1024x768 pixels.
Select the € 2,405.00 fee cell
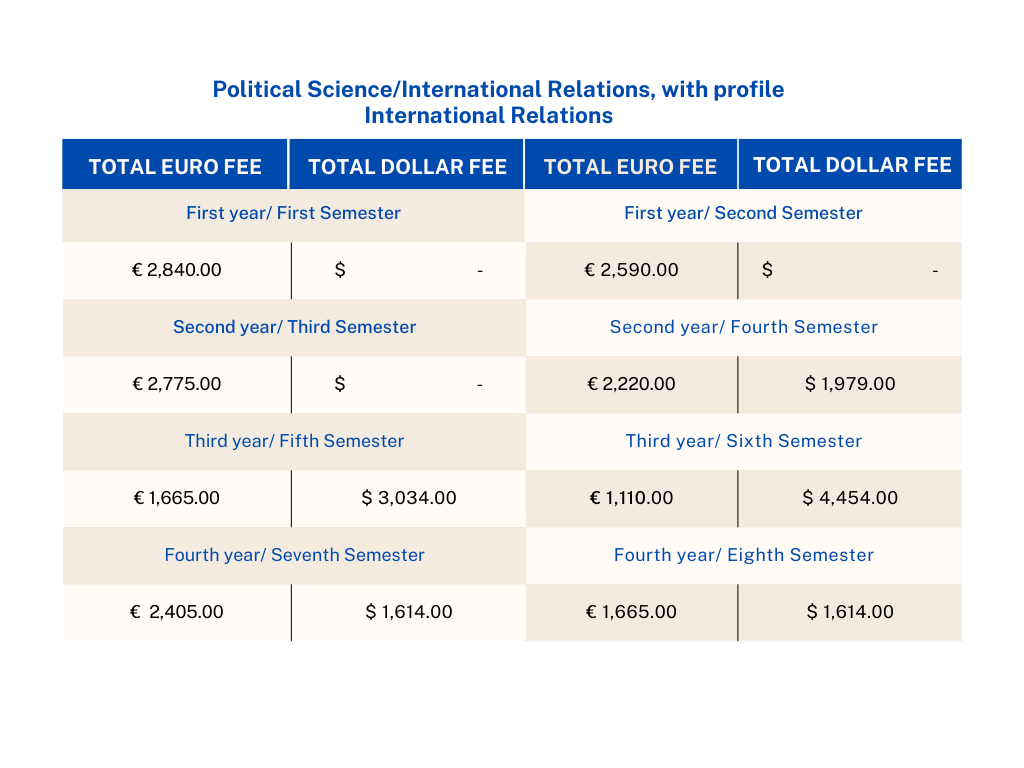point(177,612)
